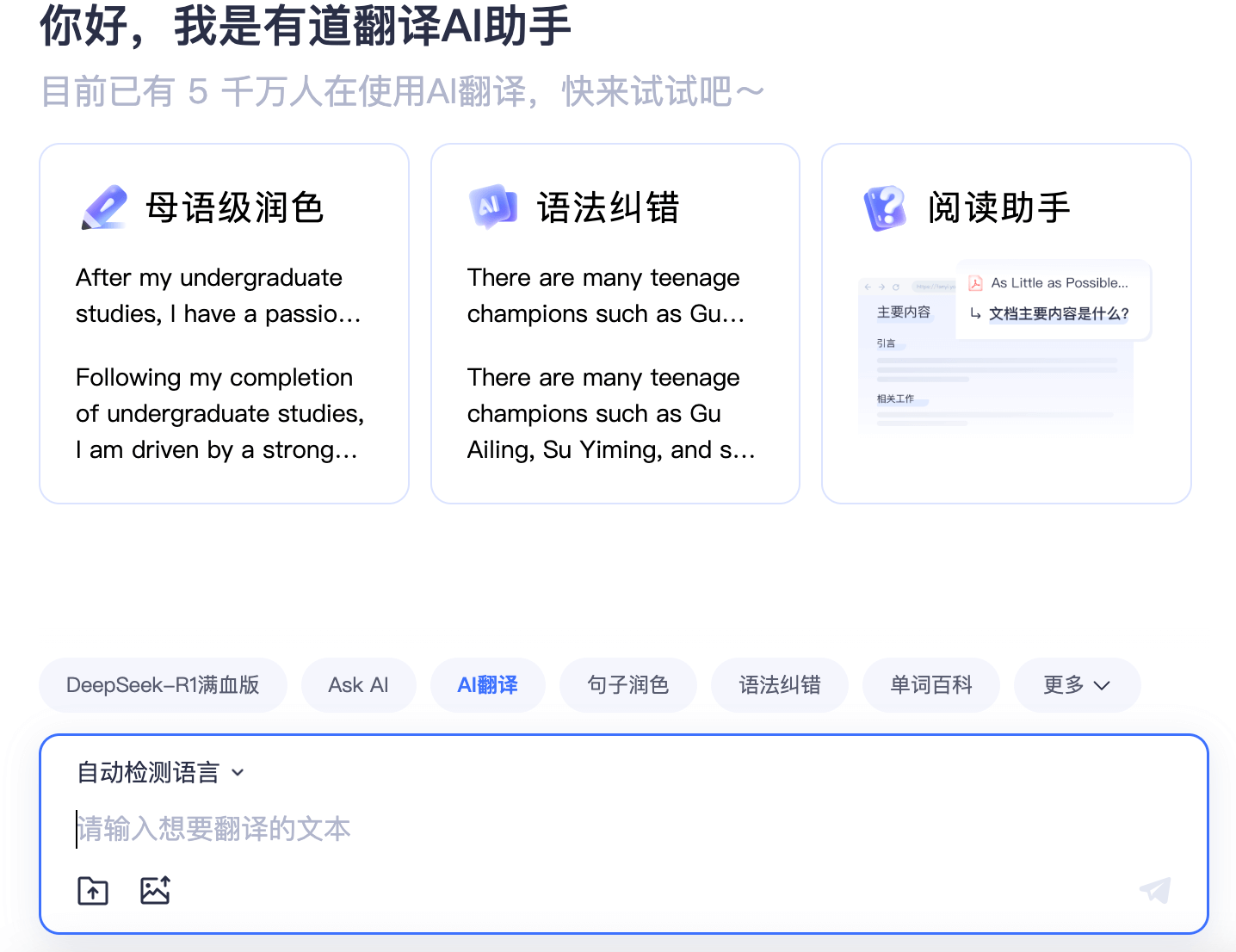Switch on Ask AI mode
This screenshot has width=1236, height=952.
tap(358, 685)
